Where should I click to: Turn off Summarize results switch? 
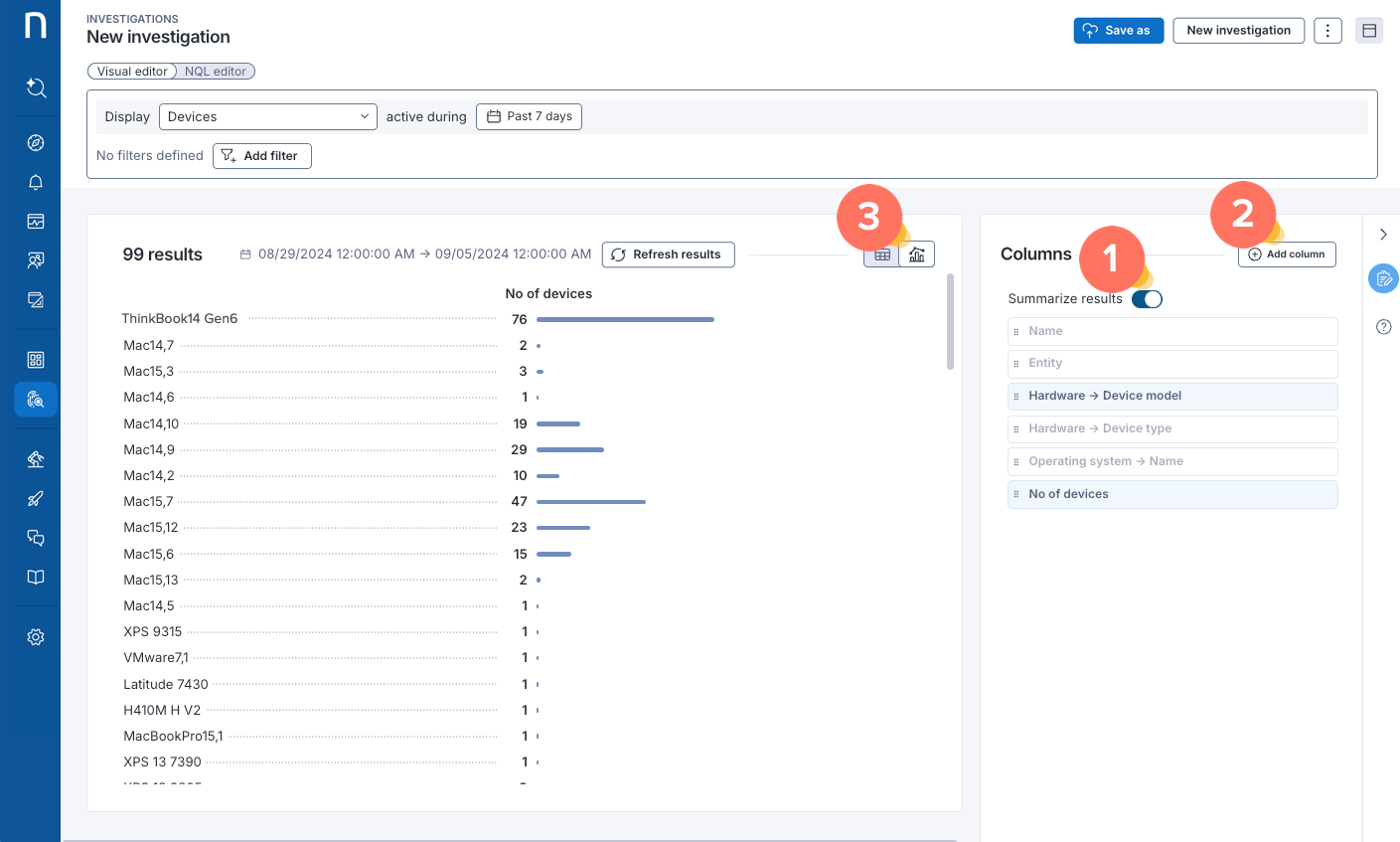(x=1147, y=299)
